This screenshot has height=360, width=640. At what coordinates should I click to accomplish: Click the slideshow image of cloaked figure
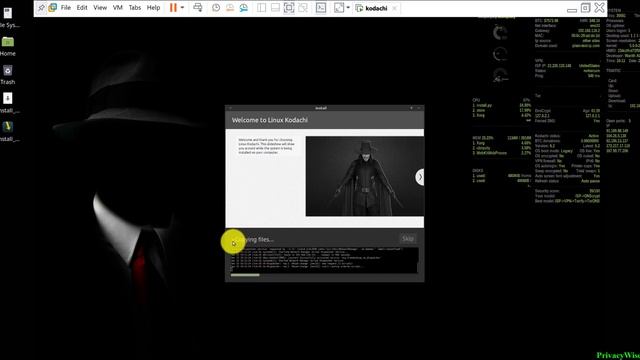365,176
